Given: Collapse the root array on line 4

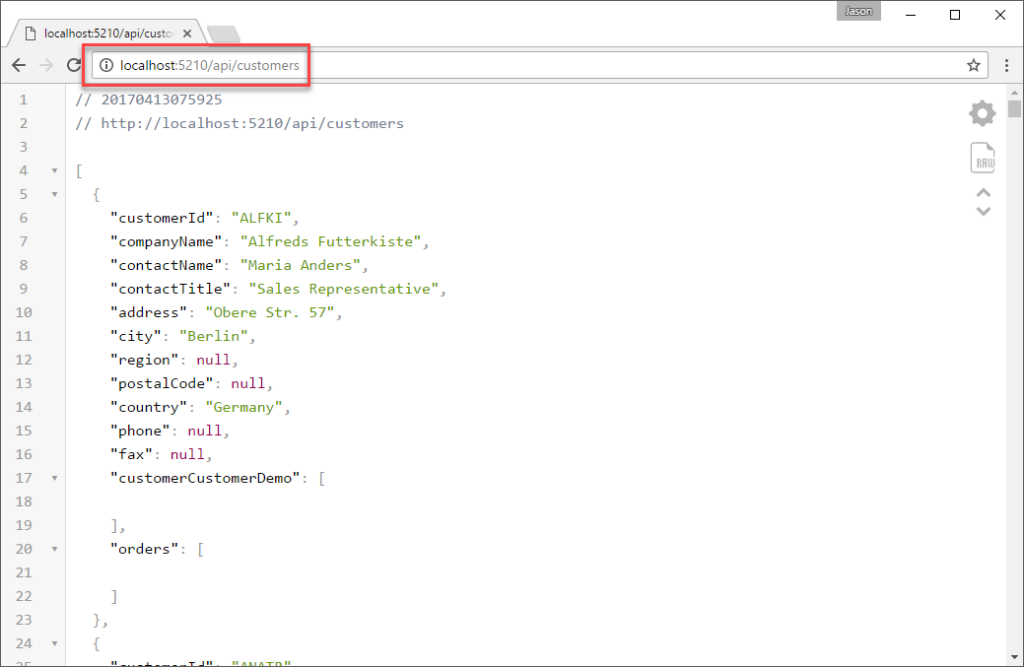Looking at the screenshot, I should 55,170.
